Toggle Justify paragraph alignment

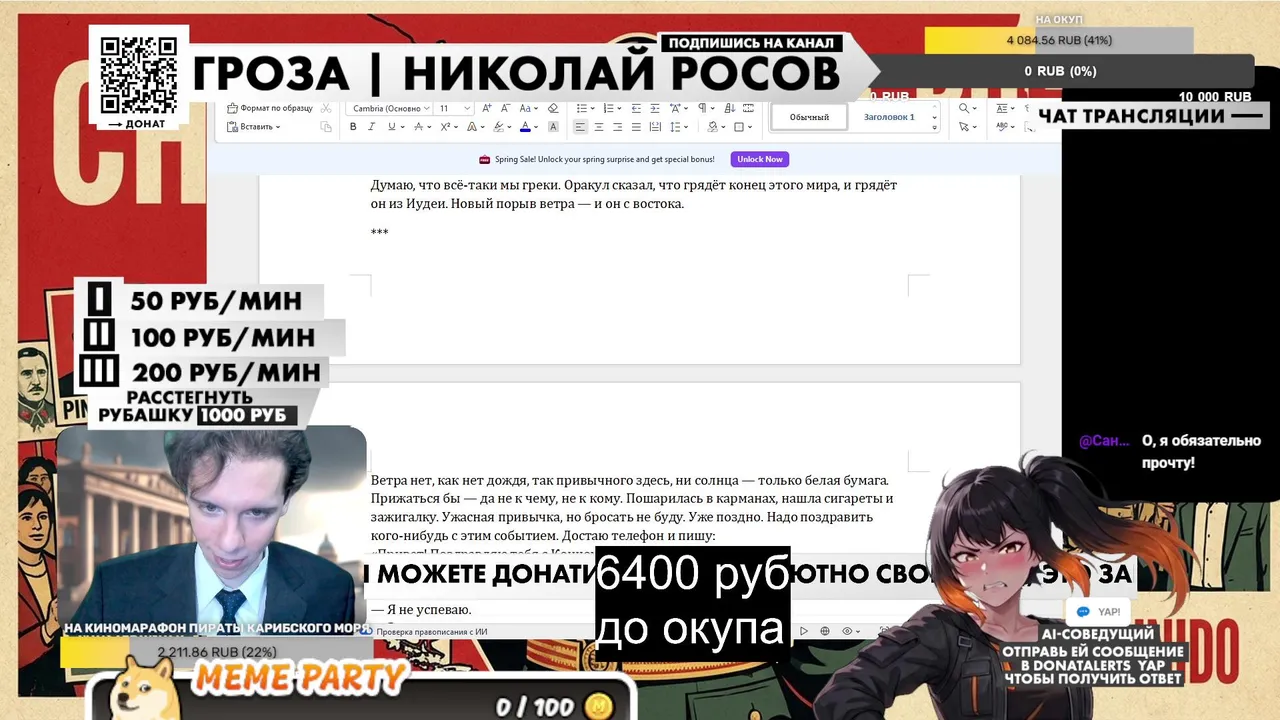[x=636, y=127]
